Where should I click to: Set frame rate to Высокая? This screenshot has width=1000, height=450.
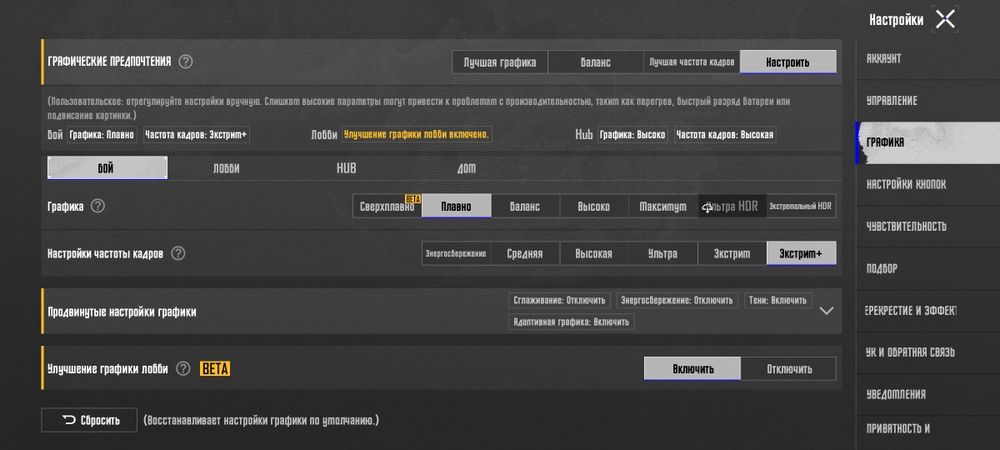click(594, 253)
